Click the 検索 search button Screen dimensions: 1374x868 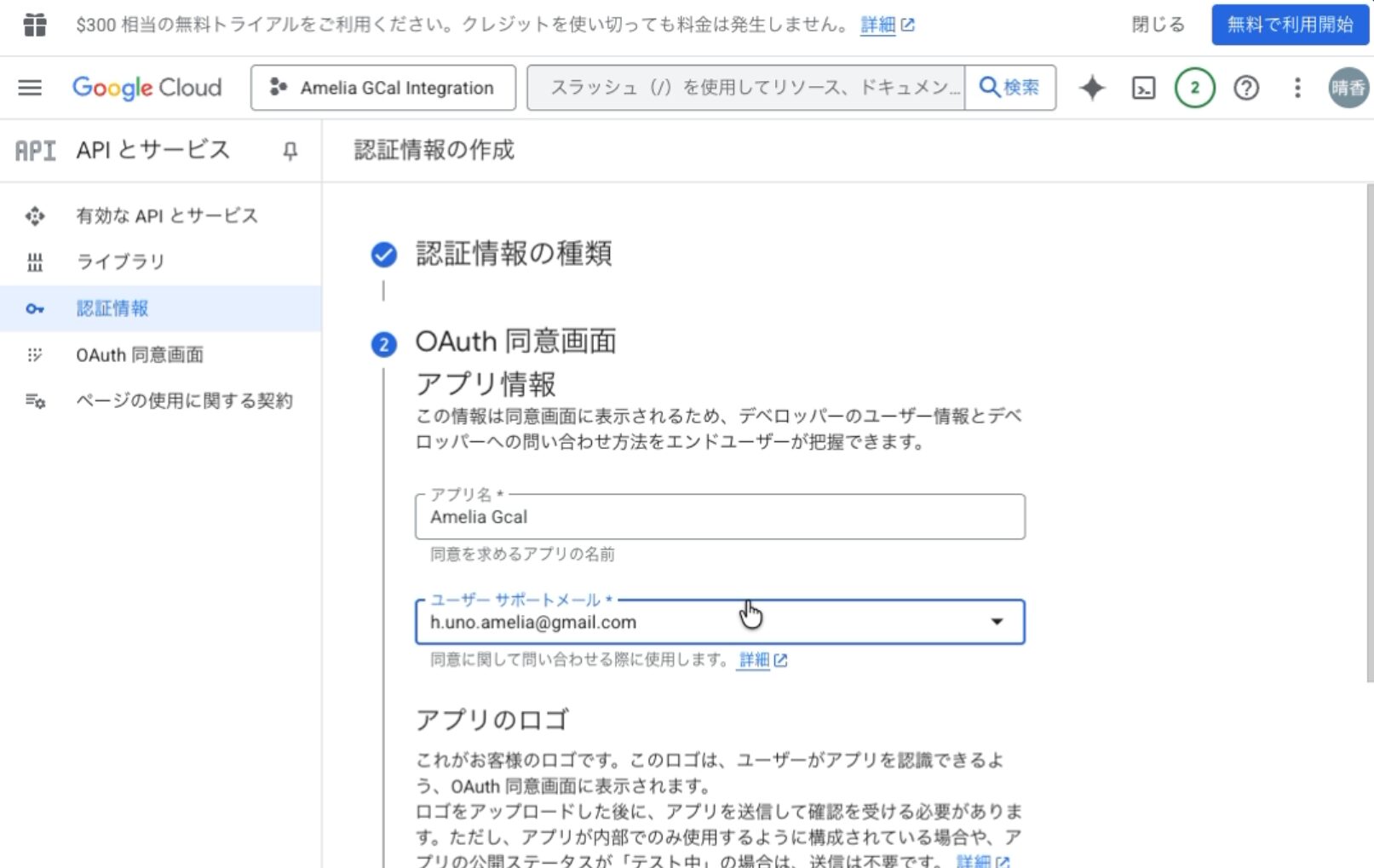pyautogui.click(x=1010, y=88)
